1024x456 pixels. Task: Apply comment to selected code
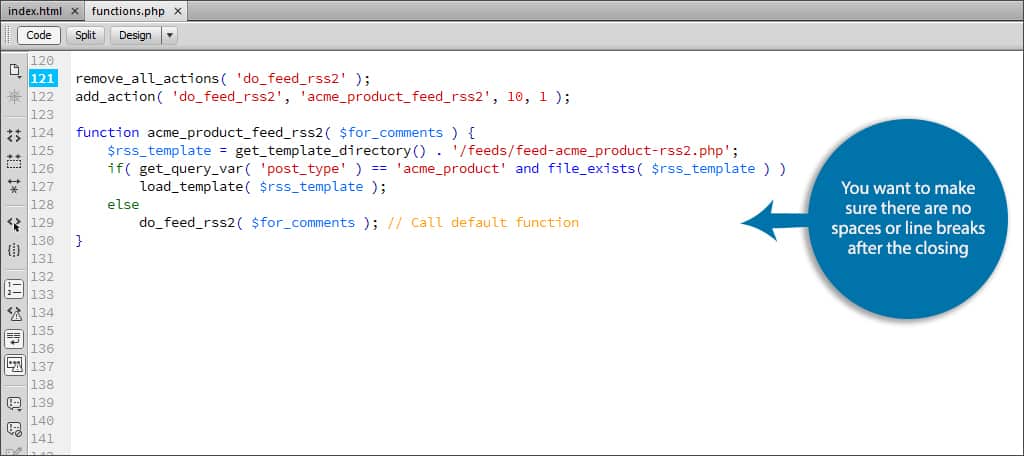(14, 404)
